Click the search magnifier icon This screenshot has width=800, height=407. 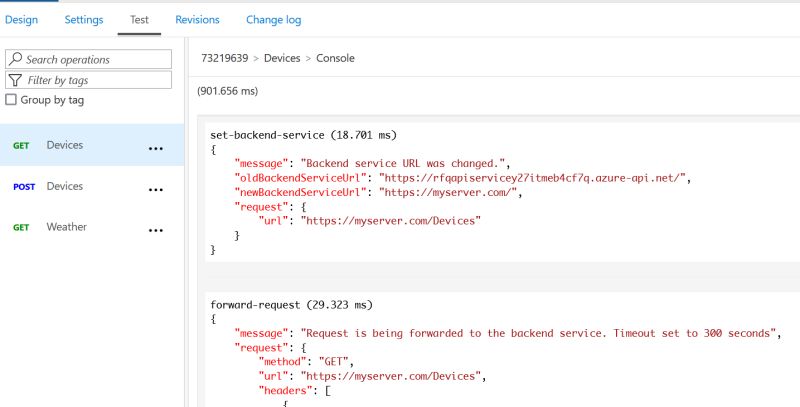16,59
